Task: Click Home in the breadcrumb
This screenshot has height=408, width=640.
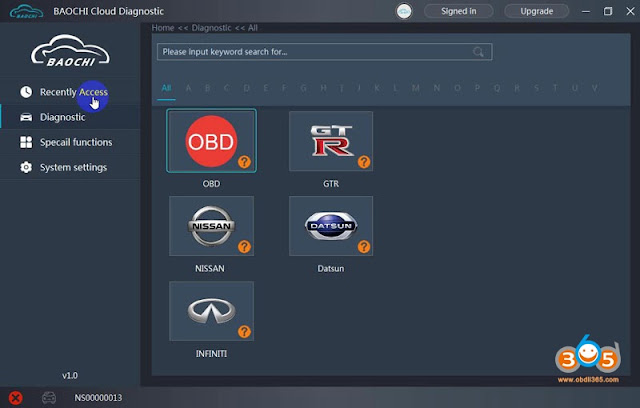Action: point(163,28)
